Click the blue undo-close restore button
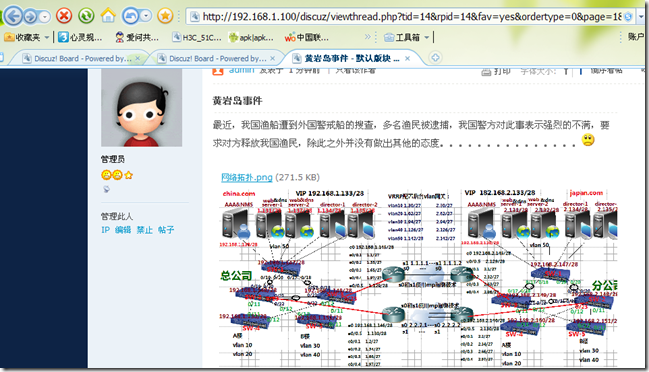The image size is (649, 372). click(130, 16)
